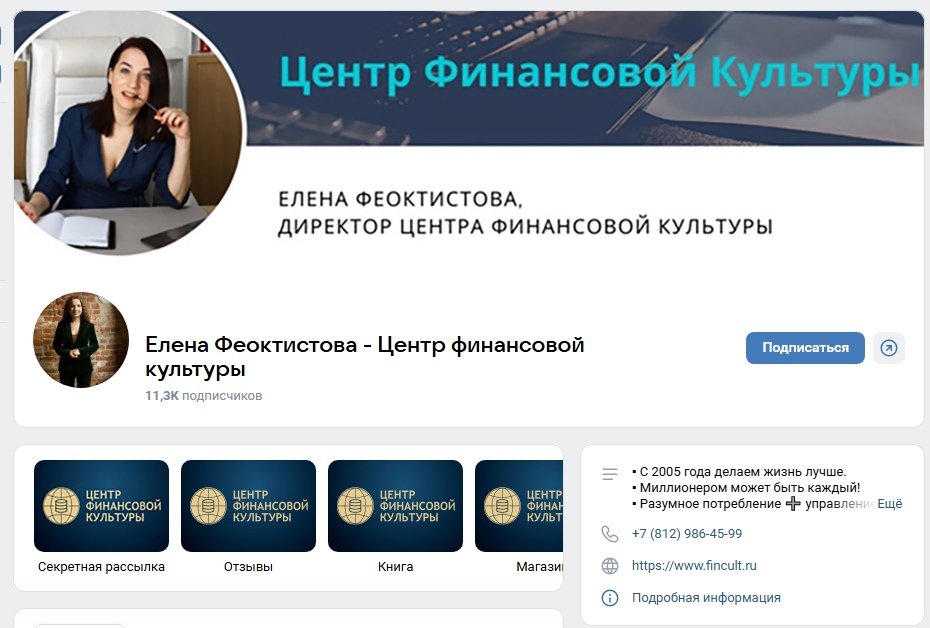This screenshot has width=930, height=628.
Task: Subscribe with the Подписаться button
Action: pyautogui.click(x=805, y=348)
